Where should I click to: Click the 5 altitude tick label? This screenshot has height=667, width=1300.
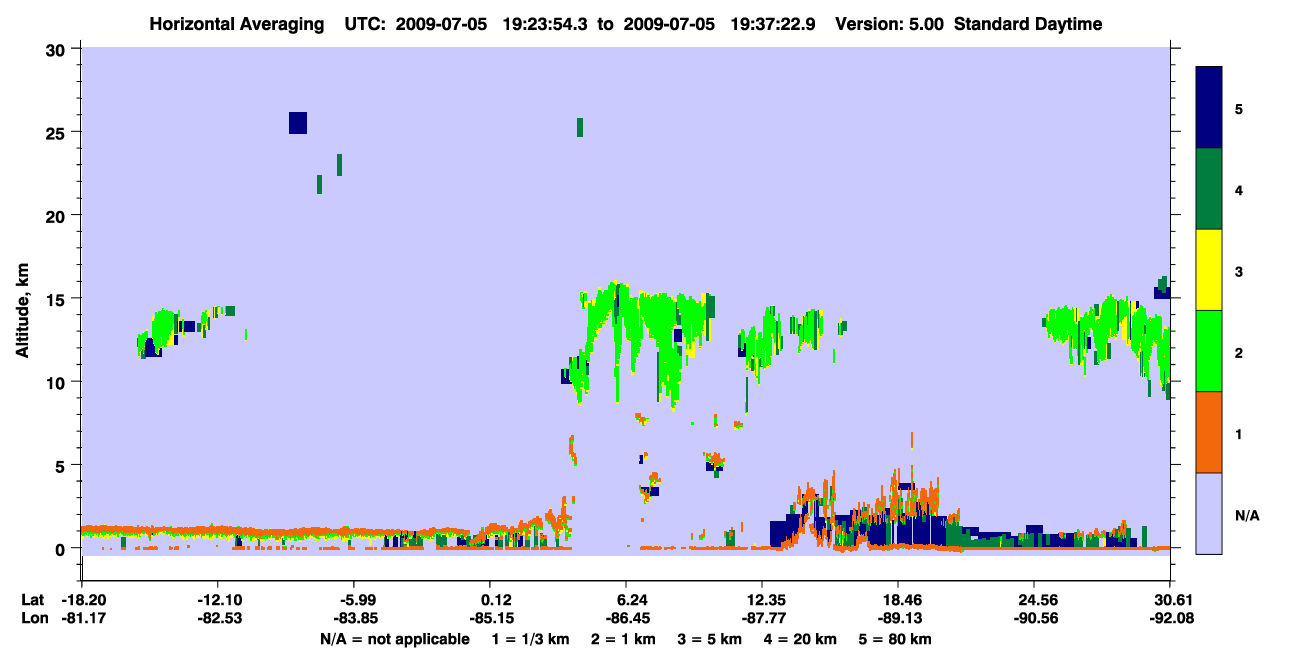click(x=62, y=465)
